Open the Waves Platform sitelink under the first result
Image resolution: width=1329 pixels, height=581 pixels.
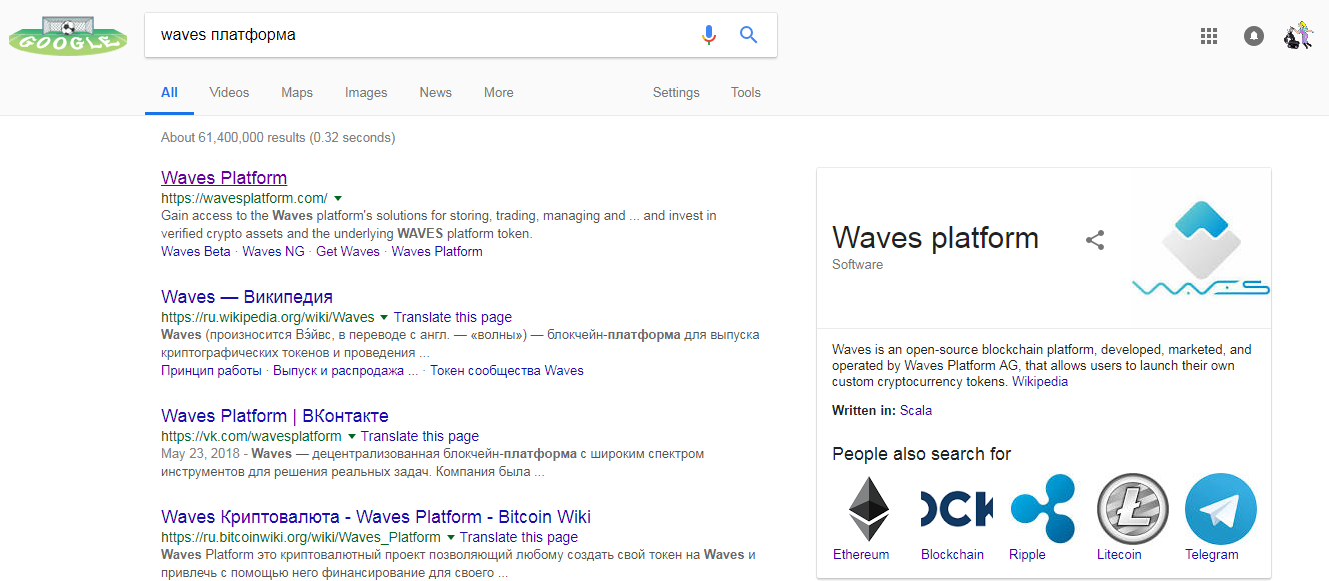(x=437, y=252)
